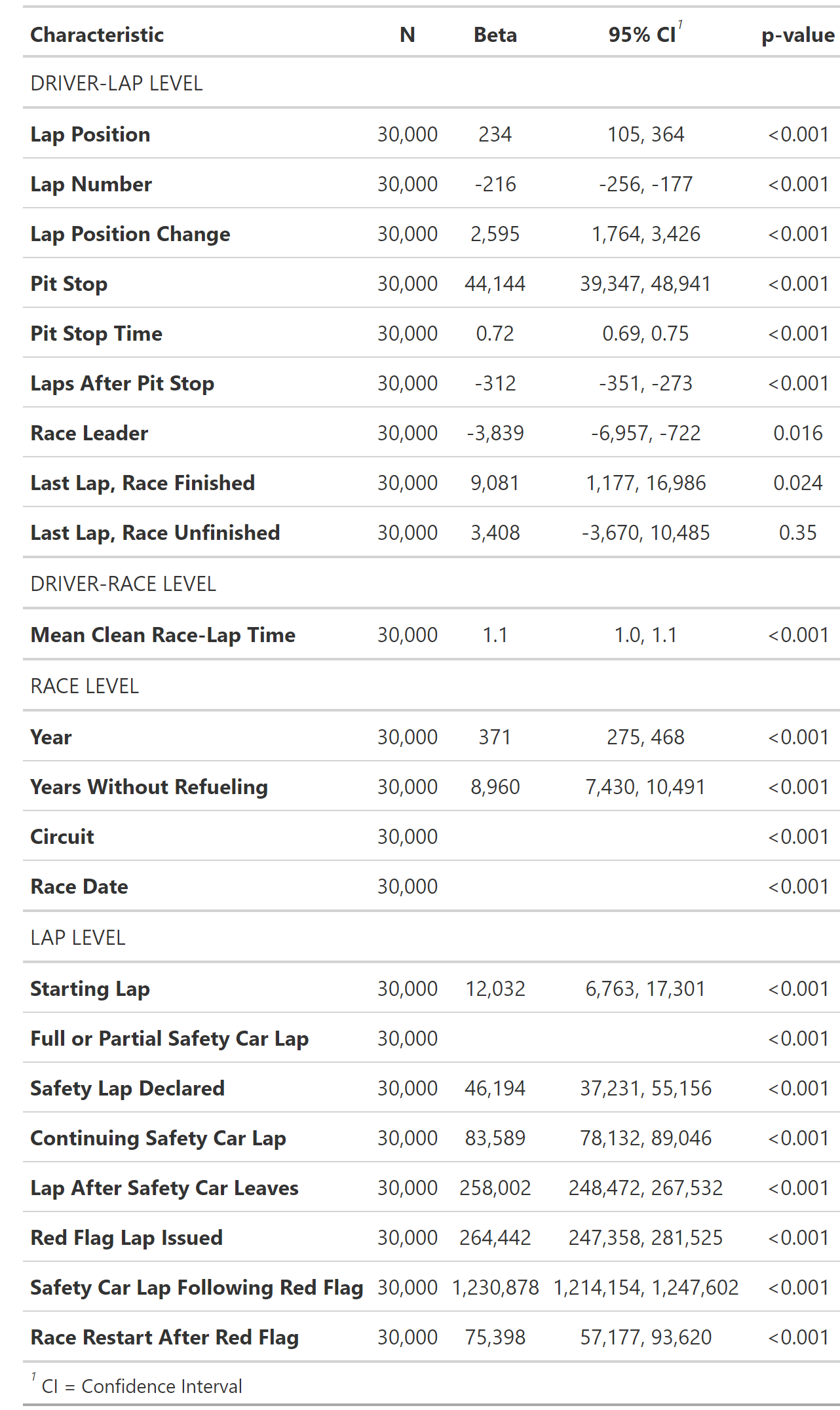Click the Characteristic column header
This screenshot has width=840, height=1410.
pyautogui.click(x=97, y=35)
